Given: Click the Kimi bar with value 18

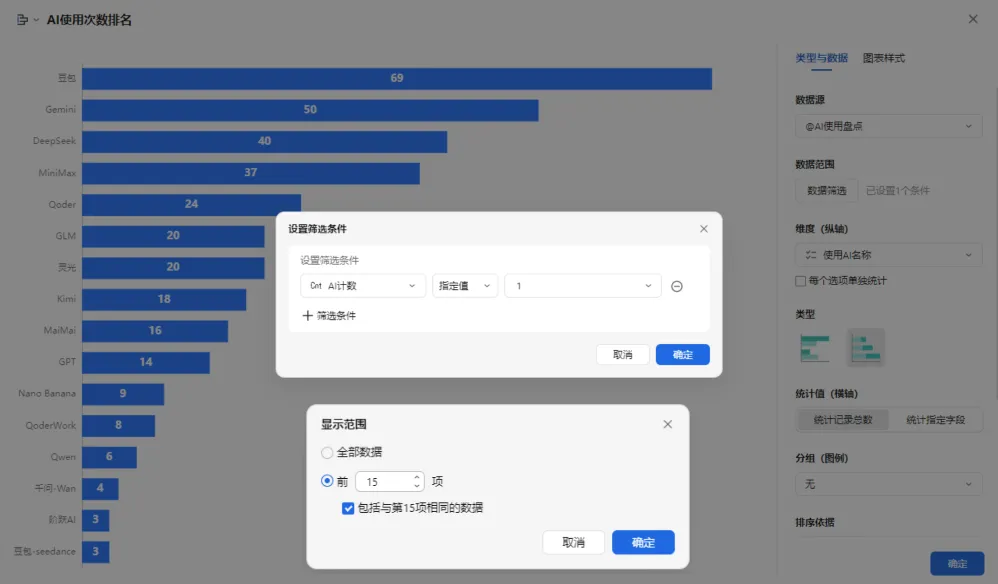Looking at the screenshot, I should [x=164, y=299].
